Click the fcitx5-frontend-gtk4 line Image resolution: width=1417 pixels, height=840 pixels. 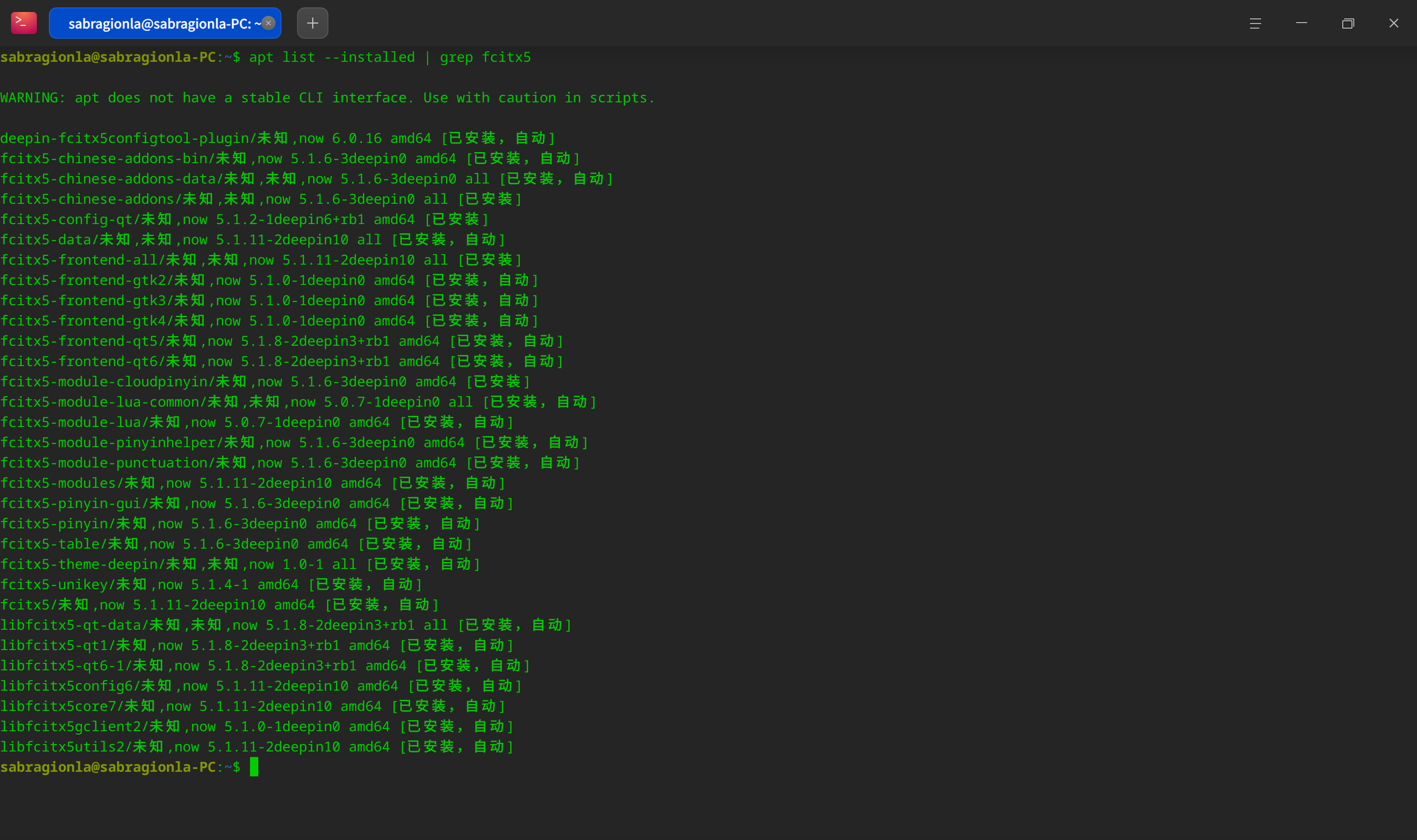click(269, 321)
